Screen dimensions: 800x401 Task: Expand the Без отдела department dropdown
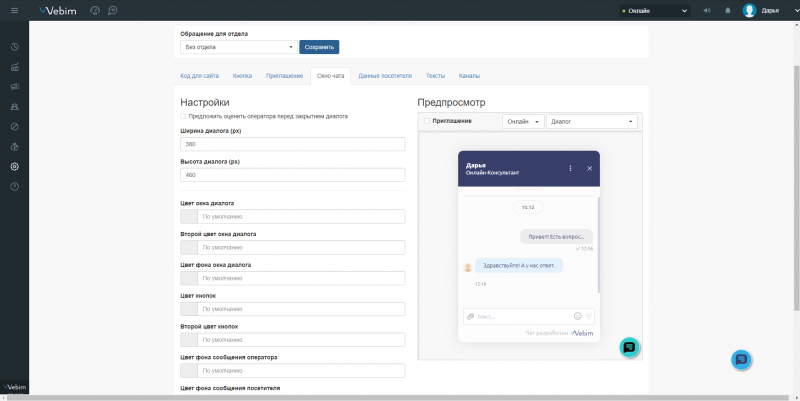238,47
